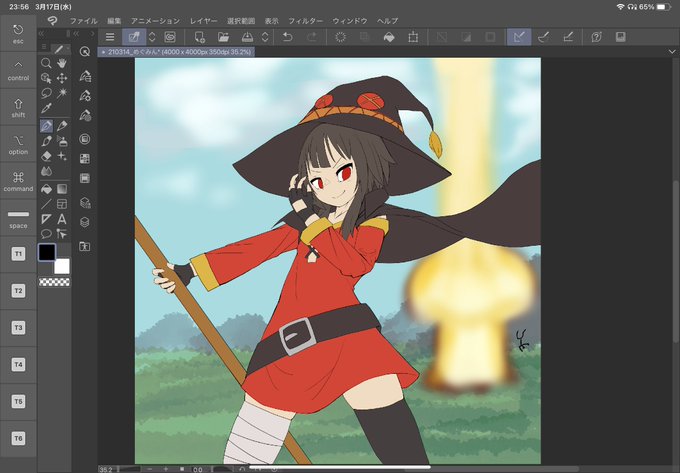The image size is (680, 473).
Task: Select the Fill bucket tool
Action: coord(46,189)
